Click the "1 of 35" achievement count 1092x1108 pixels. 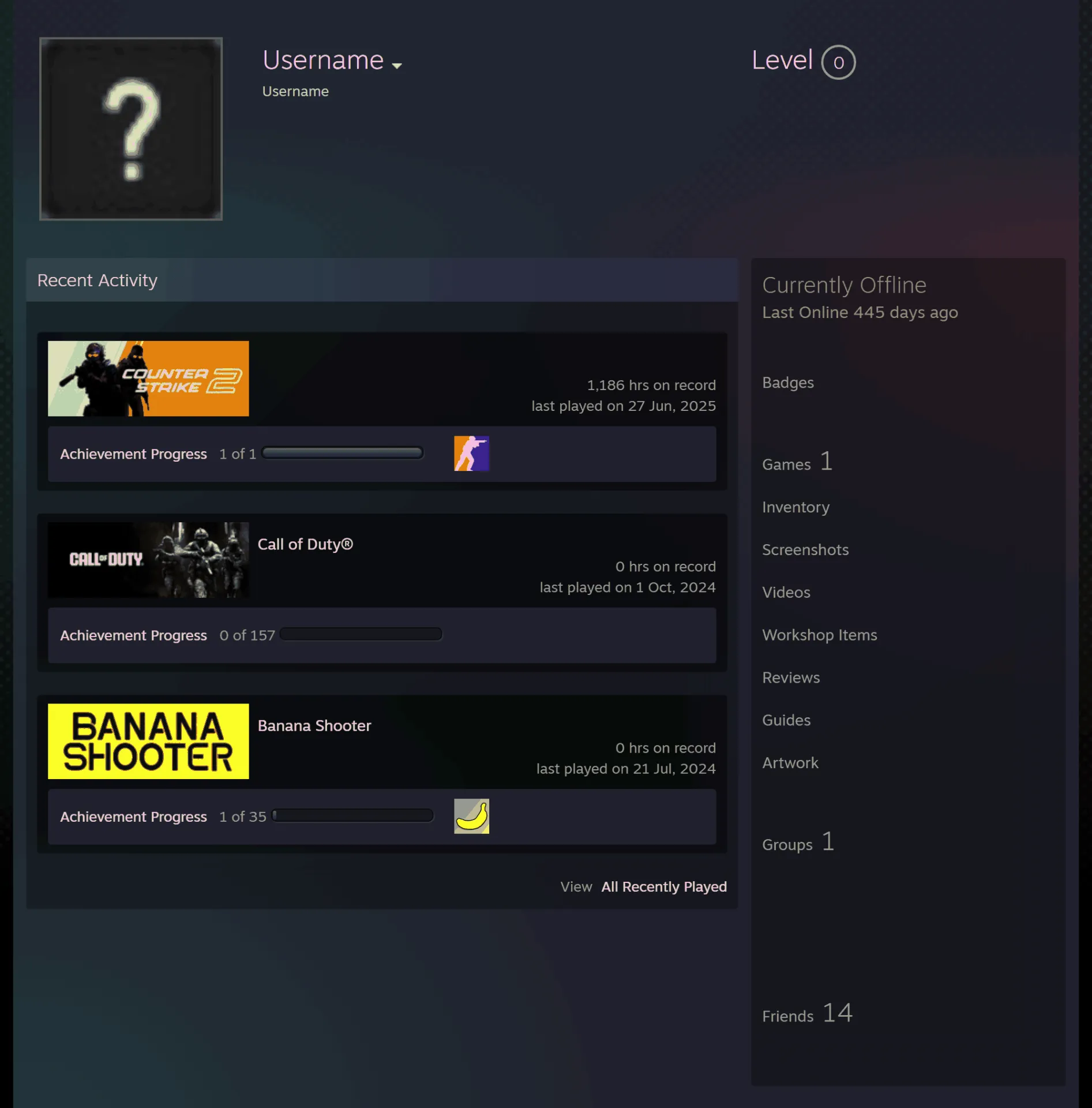coord(242,817)
